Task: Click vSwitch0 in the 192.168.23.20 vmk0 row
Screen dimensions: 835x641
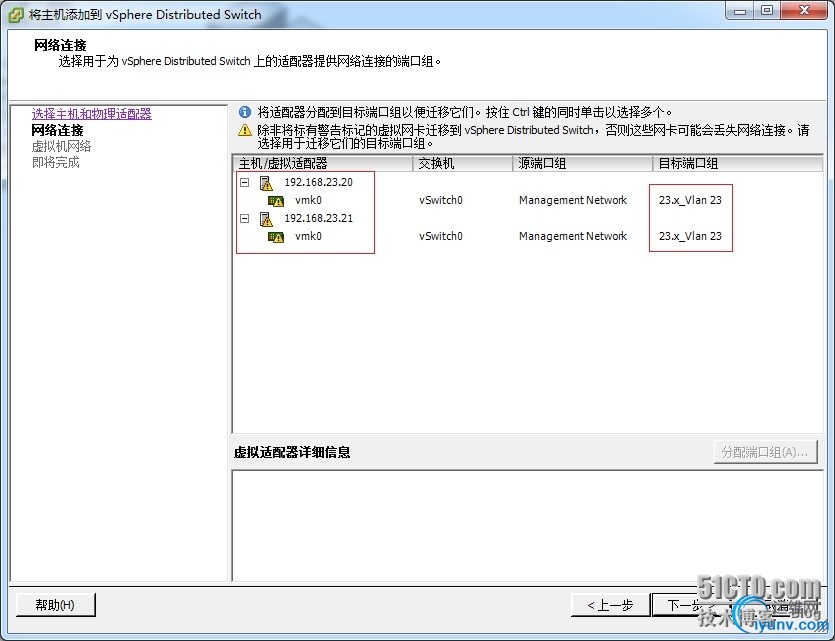Action: tap(441, 200)
